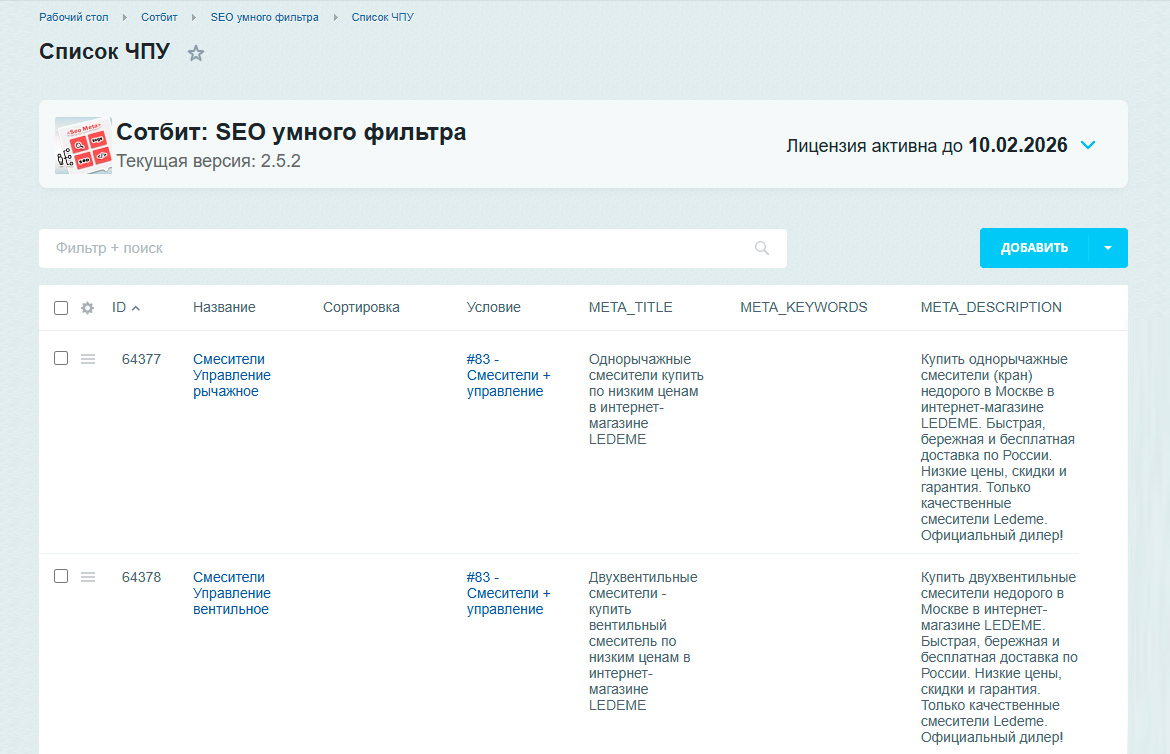Click the Добавить button
Viewport: 1170px width, 754px height.
pos(1034,248)
